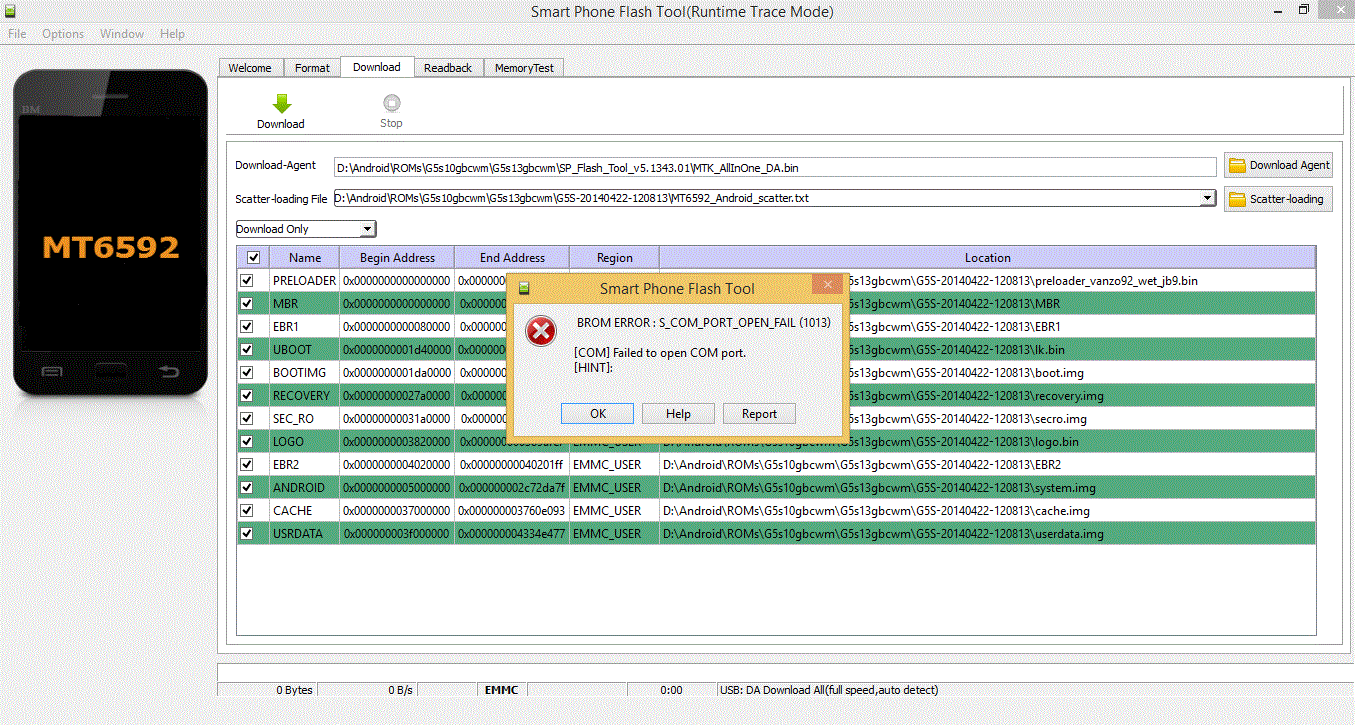Switch to the Welcome tab
Viewport: 1355px width, 725px height.
pos(250,68)
